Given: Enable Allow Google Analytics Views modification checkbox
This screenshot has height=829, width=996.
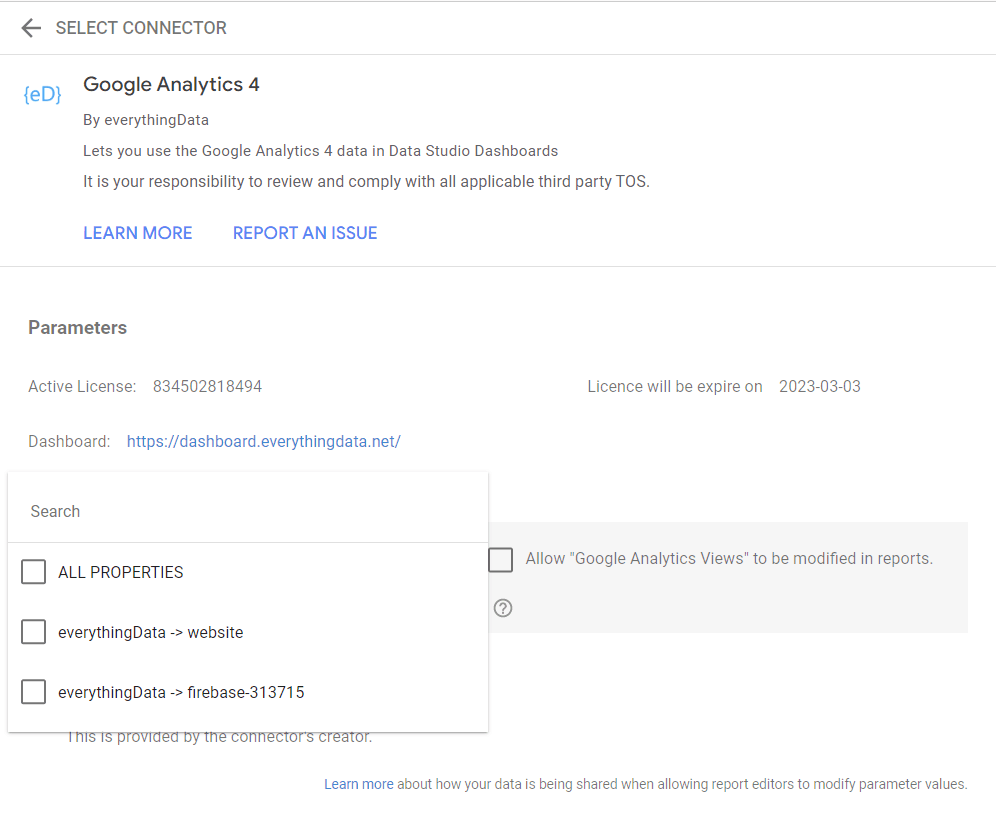Looking at the screenshot, I should pos(501,559).
